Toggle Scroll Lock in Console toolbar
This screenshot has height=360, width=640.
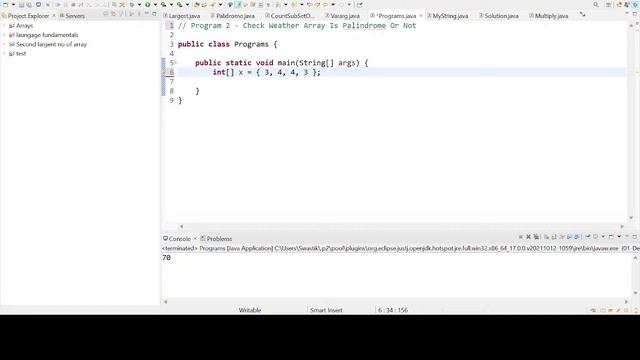(554, 237)
